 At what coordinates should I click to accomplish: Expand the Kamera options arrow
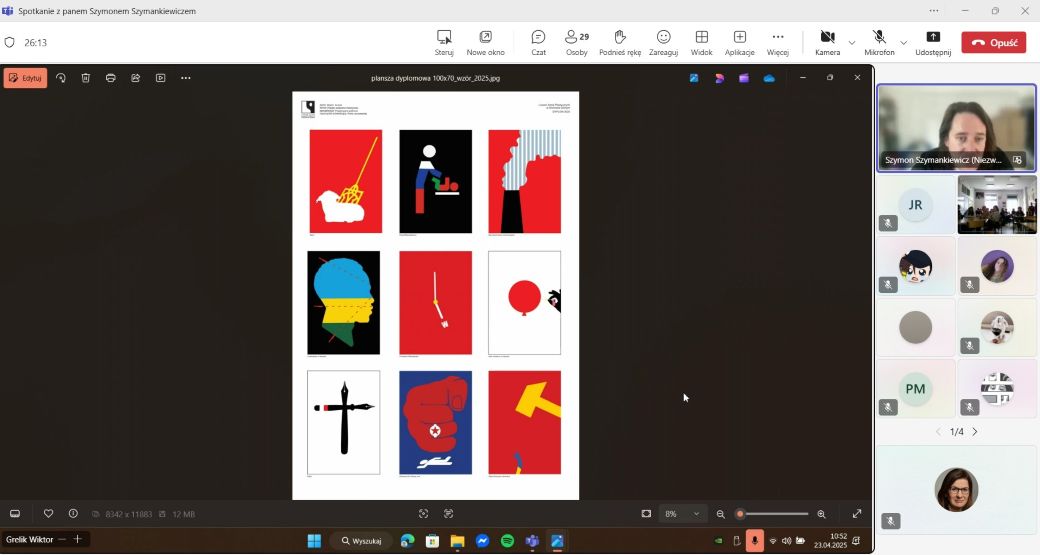852,42
